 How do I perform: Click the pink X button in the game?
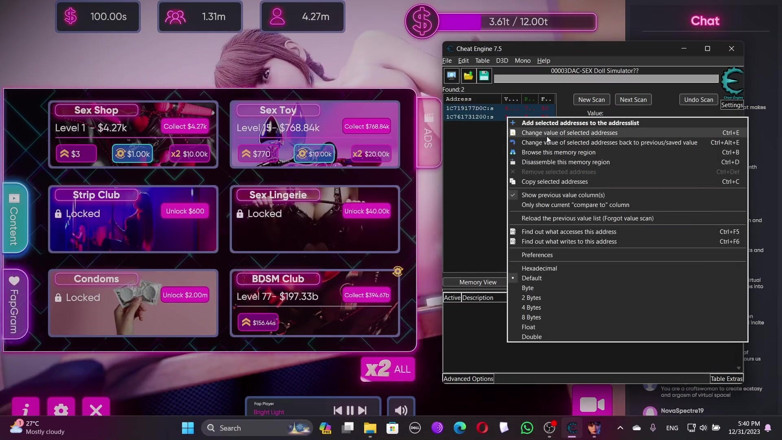pyautogui.click(x=96, y=409)
